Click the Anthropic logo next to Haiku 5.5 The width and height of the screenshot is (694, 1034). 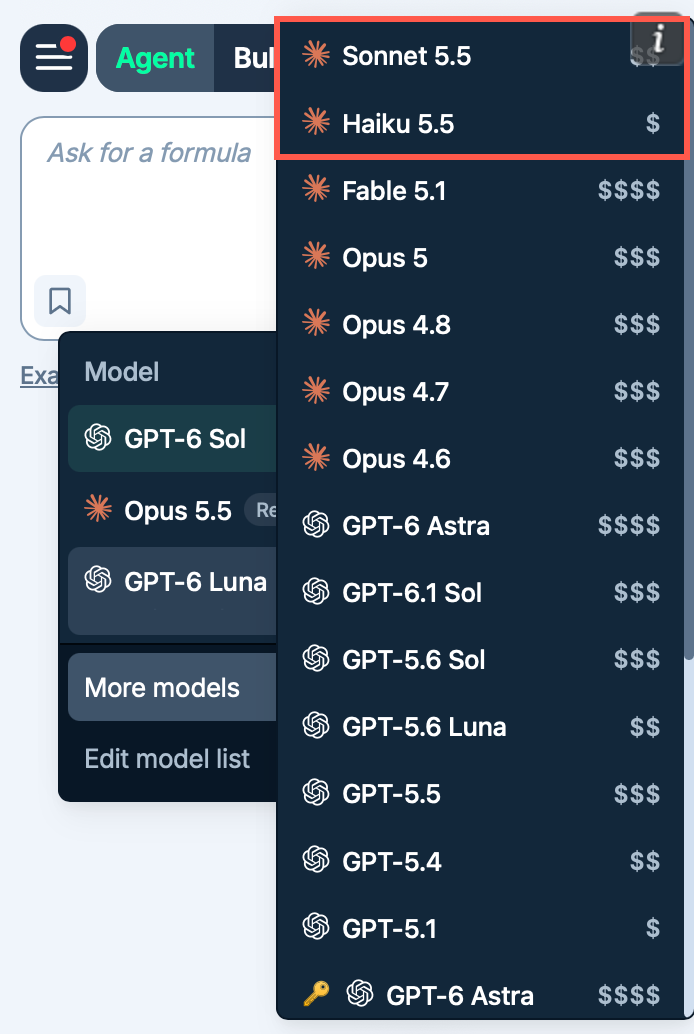click(x=316, y=123)
